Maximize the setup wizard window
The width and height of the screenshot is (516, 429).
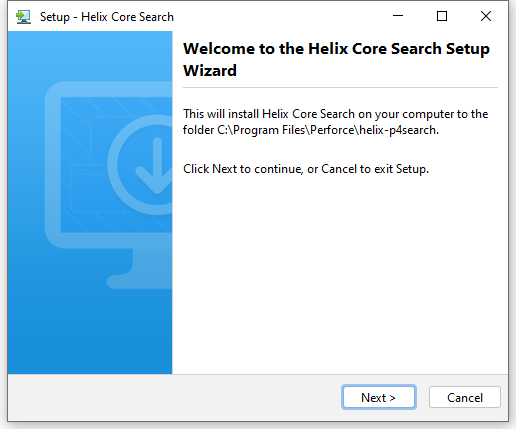pos(442,16)
